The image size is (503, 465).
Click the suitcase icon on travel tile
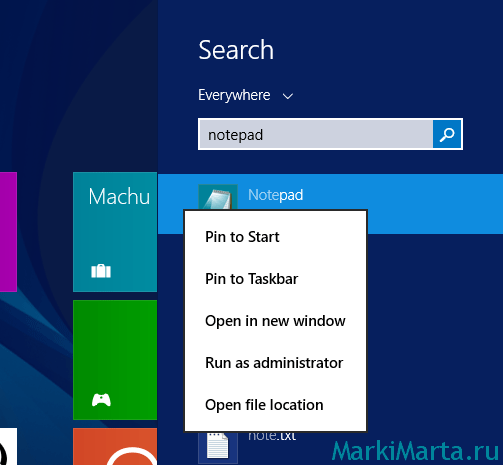101,271
